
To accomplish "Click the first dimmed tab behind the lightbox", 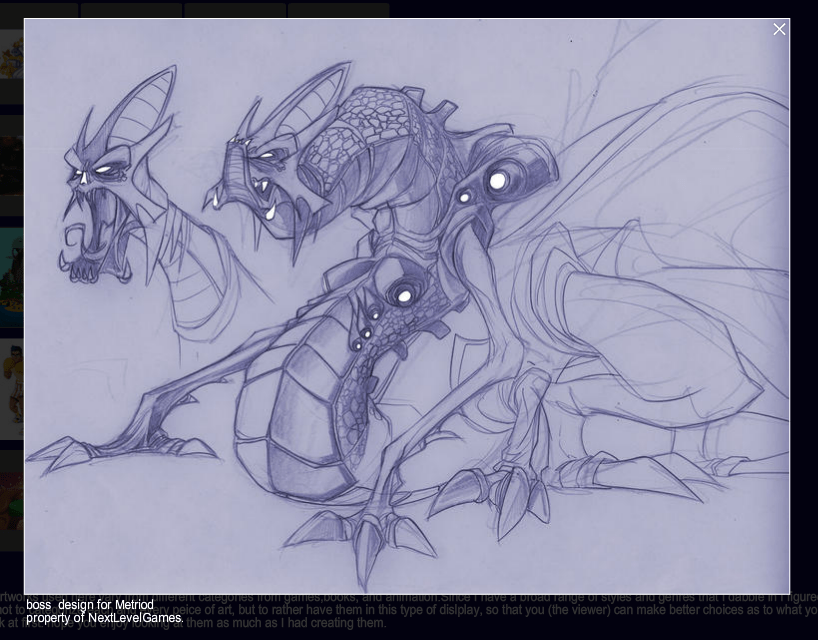I will 40,10.
